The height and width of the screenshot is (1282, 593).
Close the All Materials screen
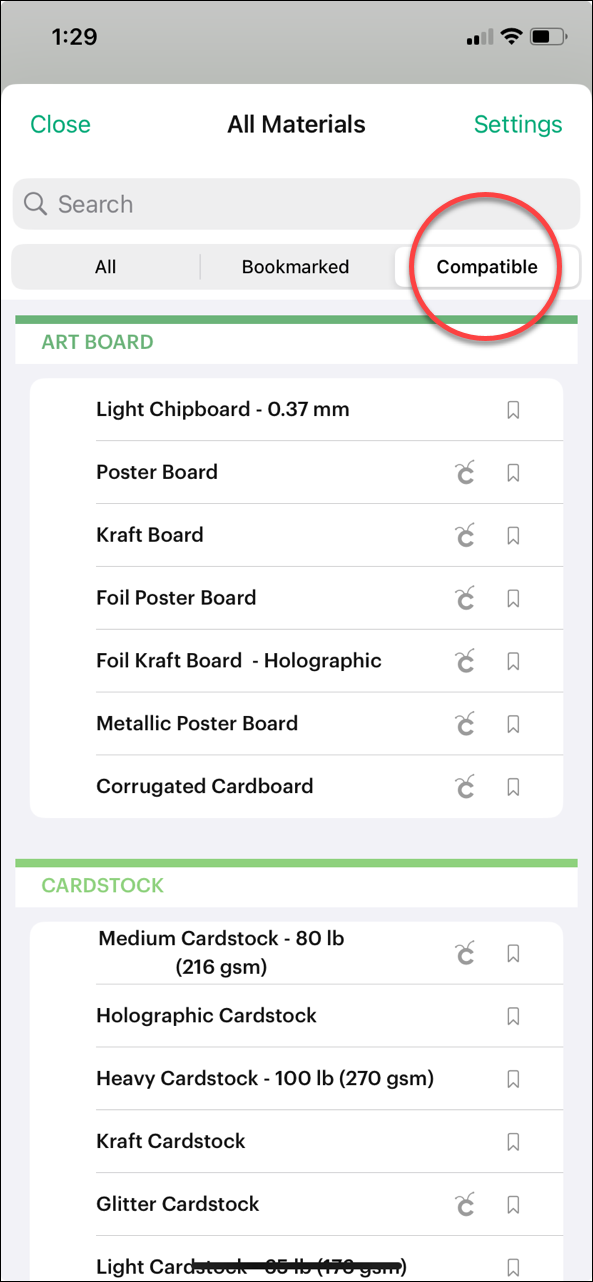[x=60, y=124]
